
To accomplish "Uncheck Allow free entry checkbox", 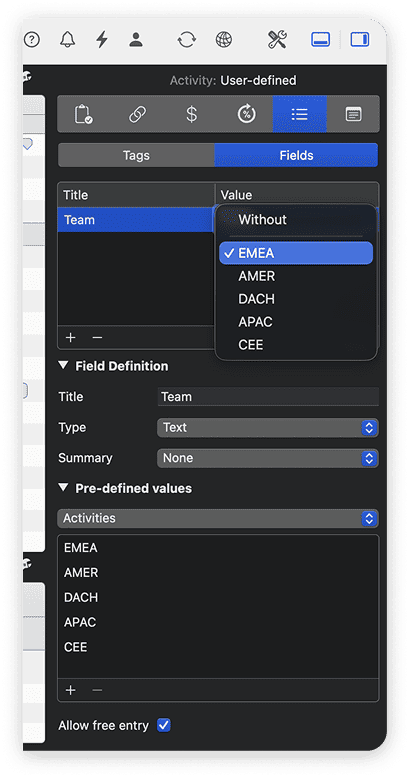I will point(164,725).
